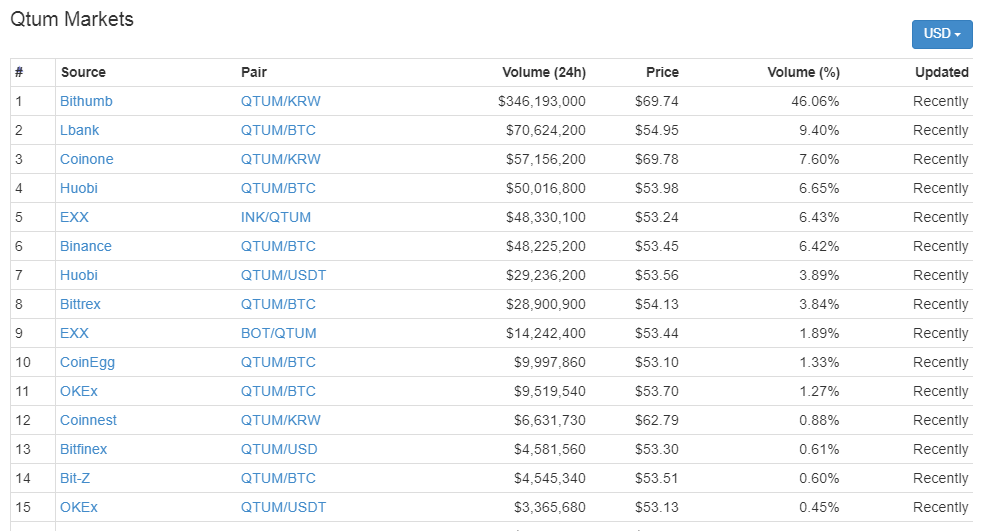Image resolution: width=982 pixels, height=531 pixels.
Task: Select the $48,330,100 volume value
Action: point(545,217)
